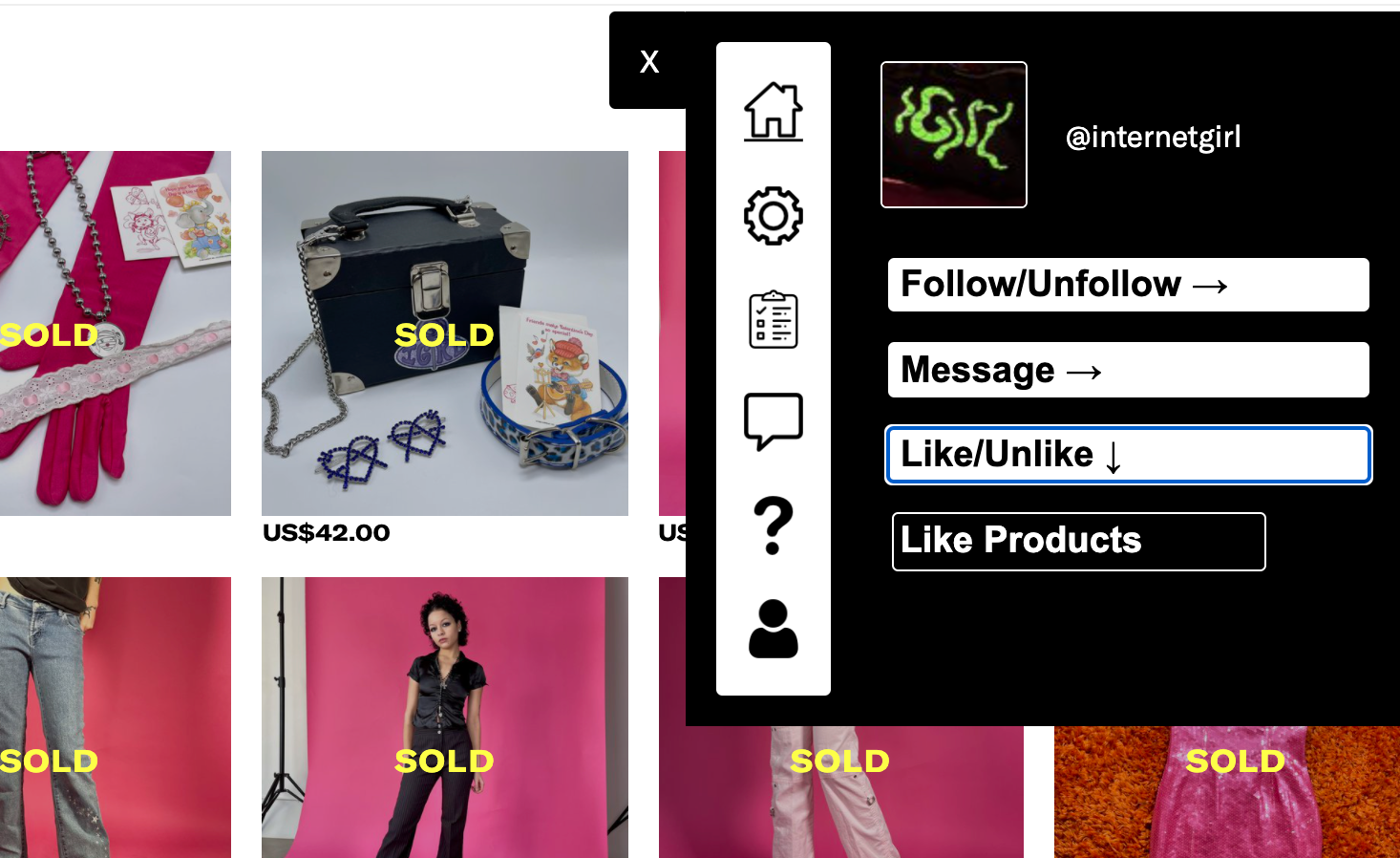Open the settings gear icon
The height and width of the screenshot is (858, 1400).
(x=774, y=216)
